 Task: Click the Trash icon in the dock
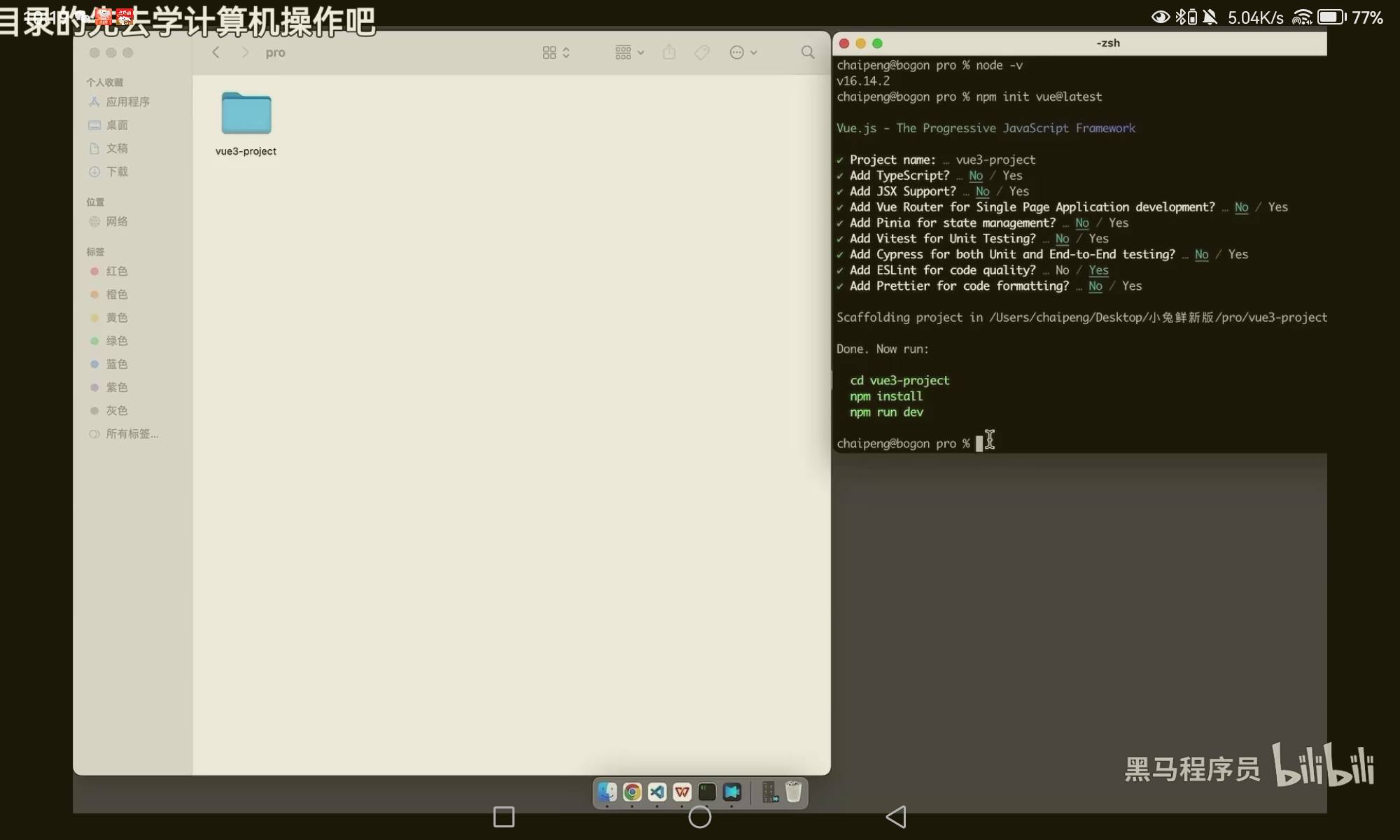click(x=793, y=792)
